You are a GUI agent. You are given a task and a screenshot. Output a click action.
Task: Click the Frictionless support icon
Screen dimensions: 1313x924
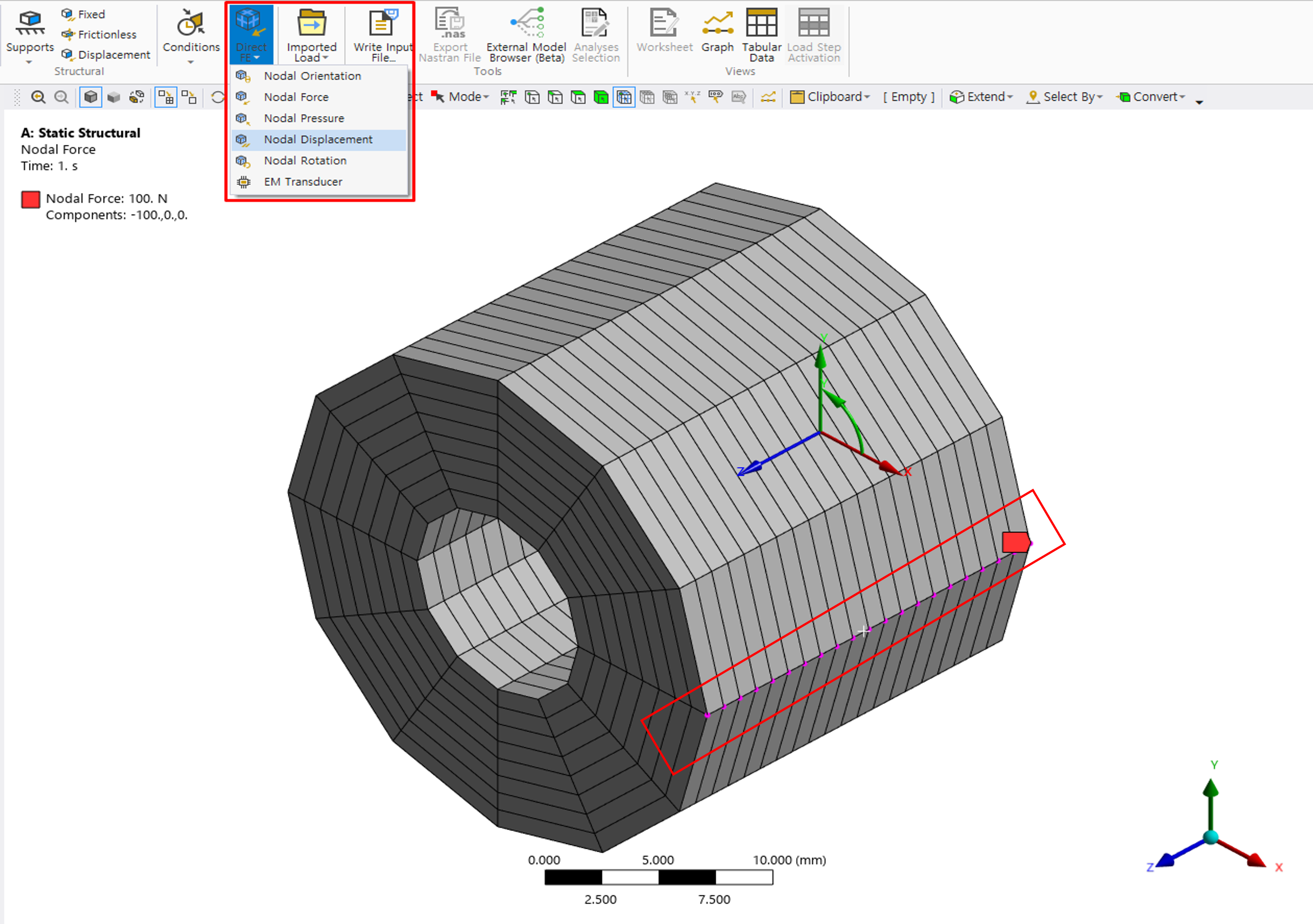click(x=100, y=34)
